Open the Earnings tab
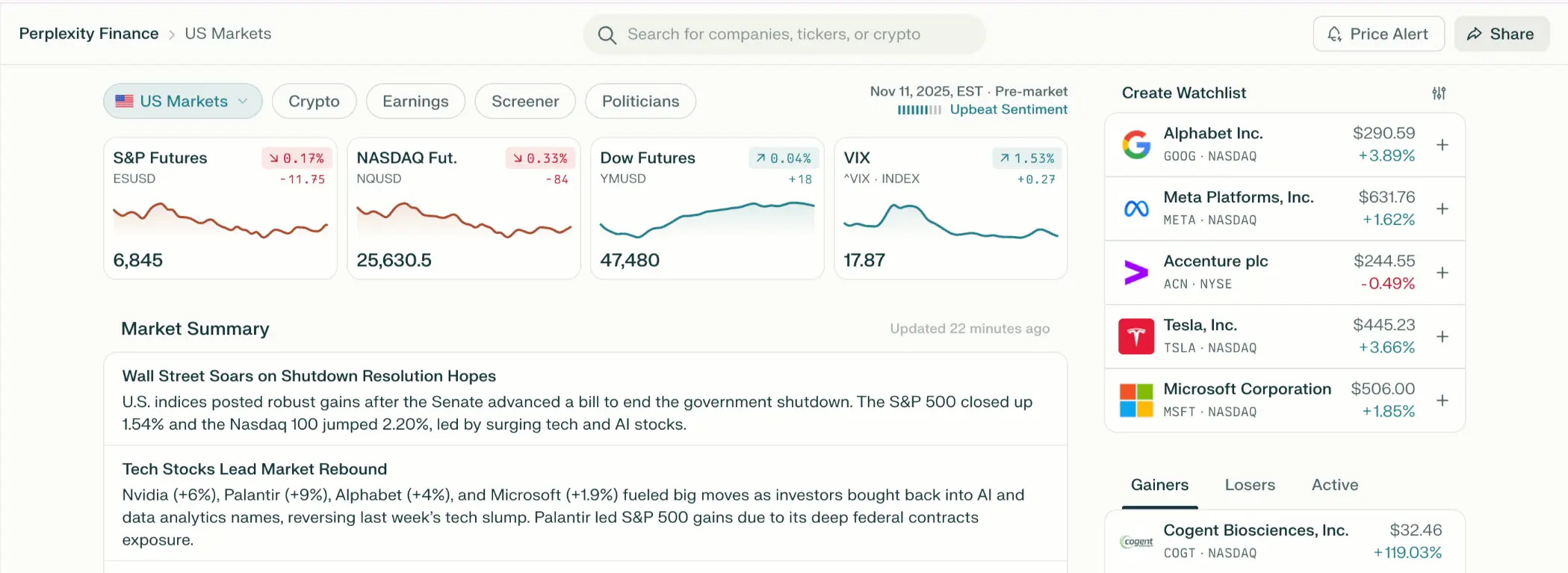This screenshot has height=573, width=1568. [415, 101]
